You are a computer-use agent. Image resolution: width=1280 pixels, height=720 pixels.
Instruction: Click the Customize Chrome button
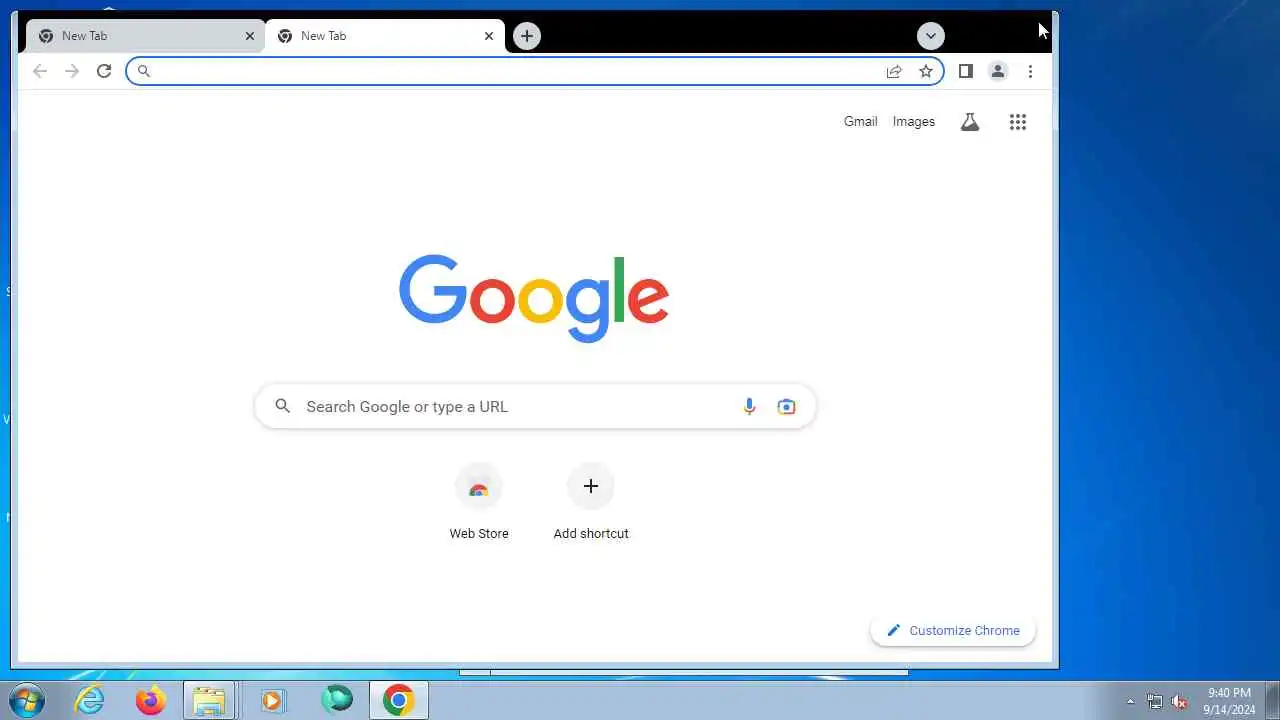pyautogui.click(x=953, y=631)
